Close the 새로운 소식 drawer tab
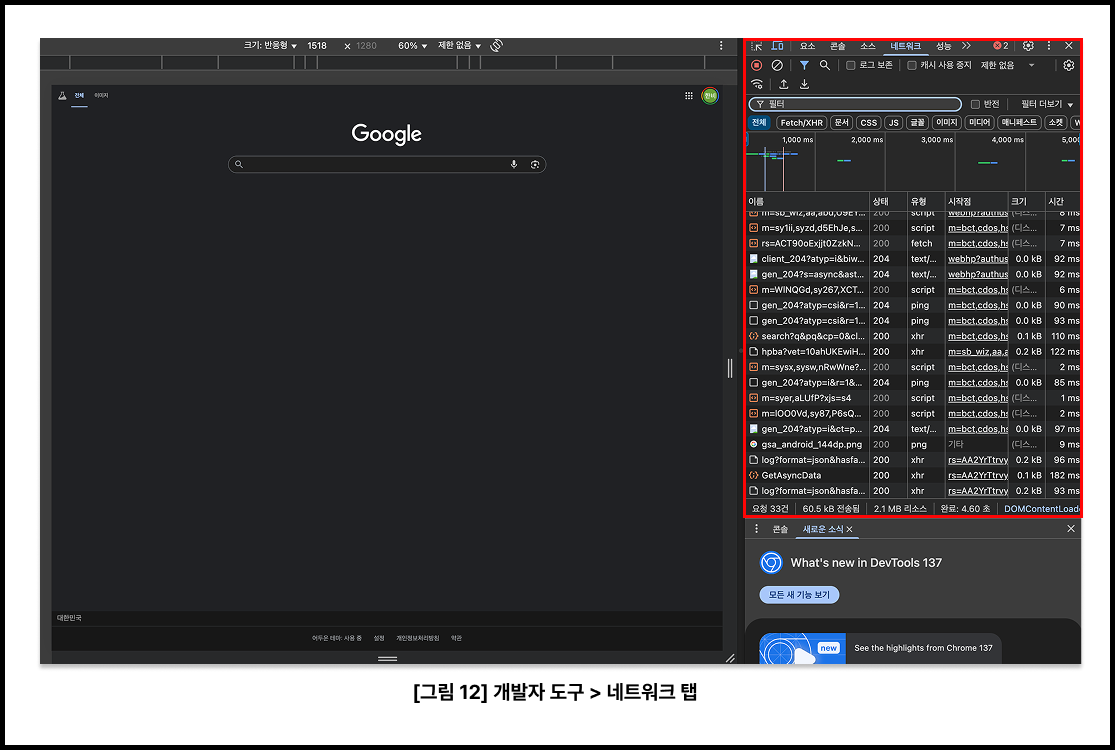Screen dimensions: 1115x750 pos(849,530)
